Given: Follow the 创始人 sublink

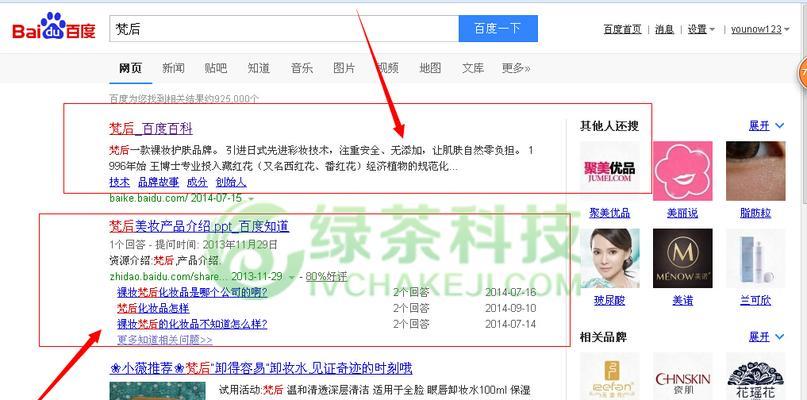Looking at the screenshot, I should [x=231, y=182].
